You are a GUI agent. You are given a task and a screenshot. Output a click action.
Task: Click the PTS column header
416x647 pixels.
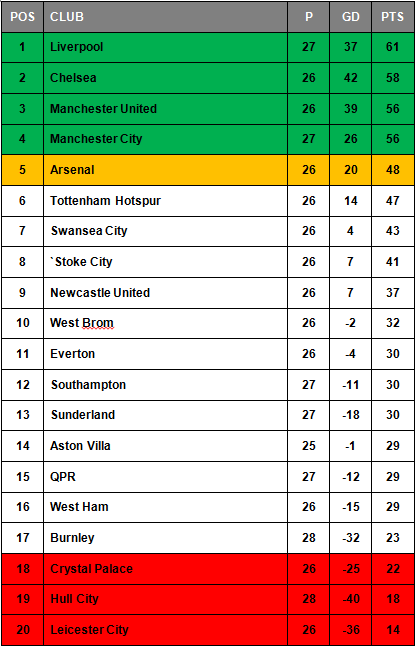393,17
